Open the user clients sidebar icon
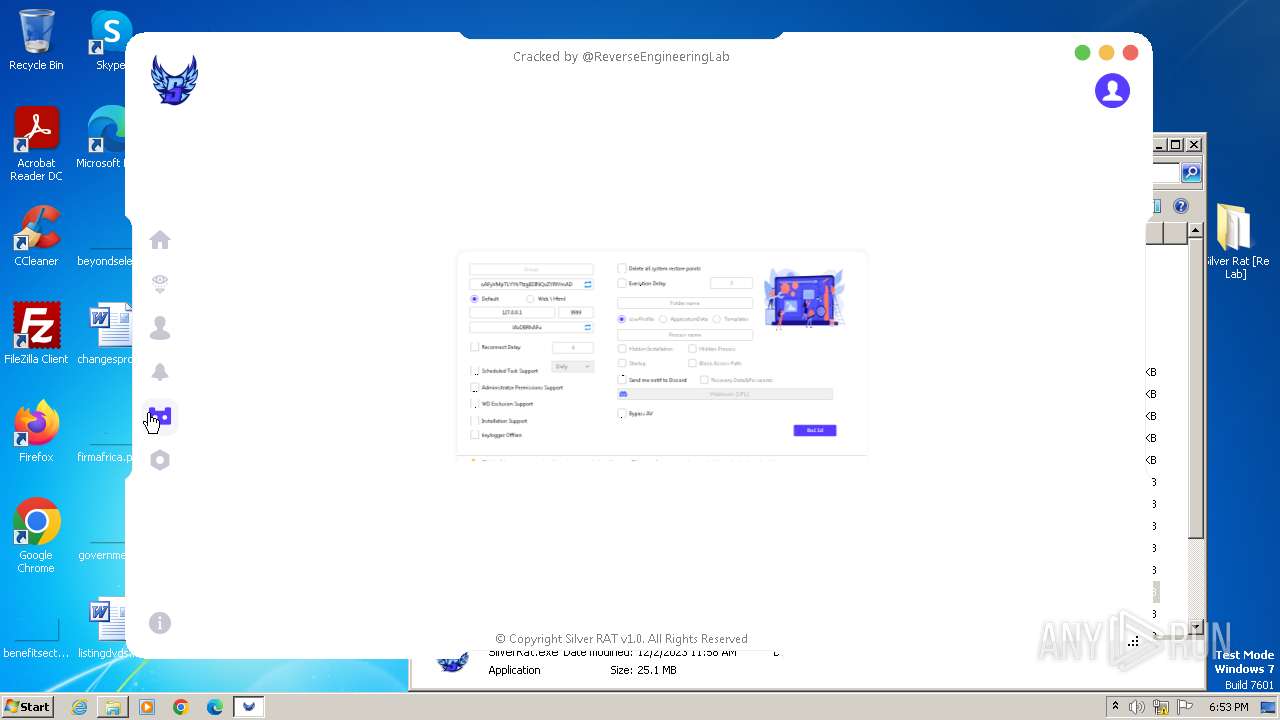 point(160,328)
